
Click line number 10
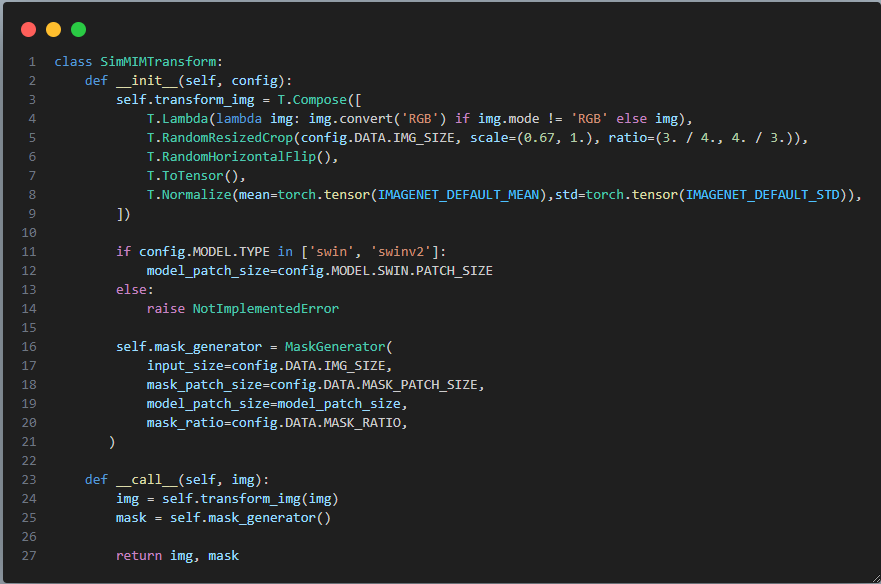pyautogui.click(x=29, y=233)
